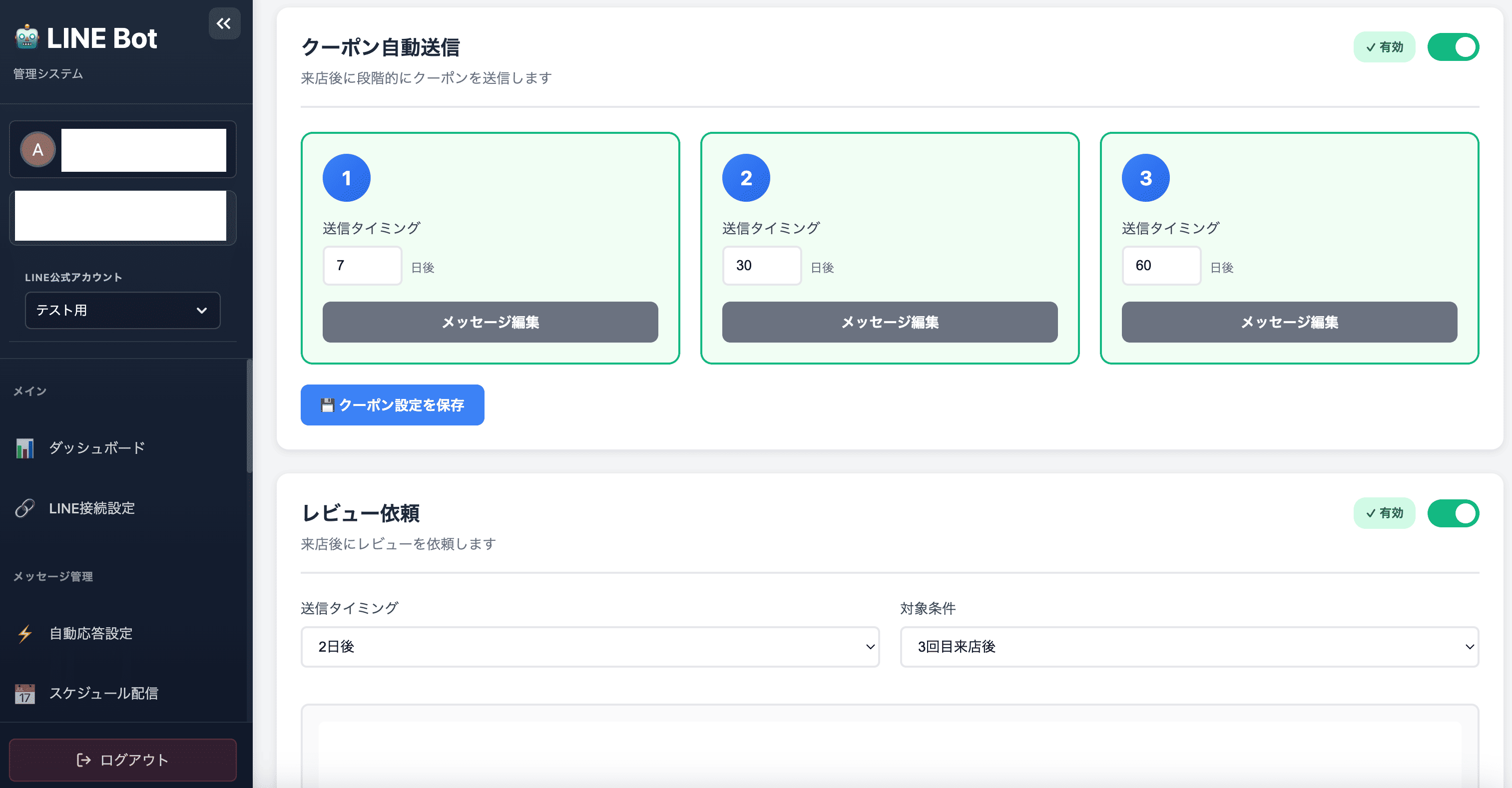
Task: Open the テスト用 account dropdown
Action: click(x=123, y=310)
